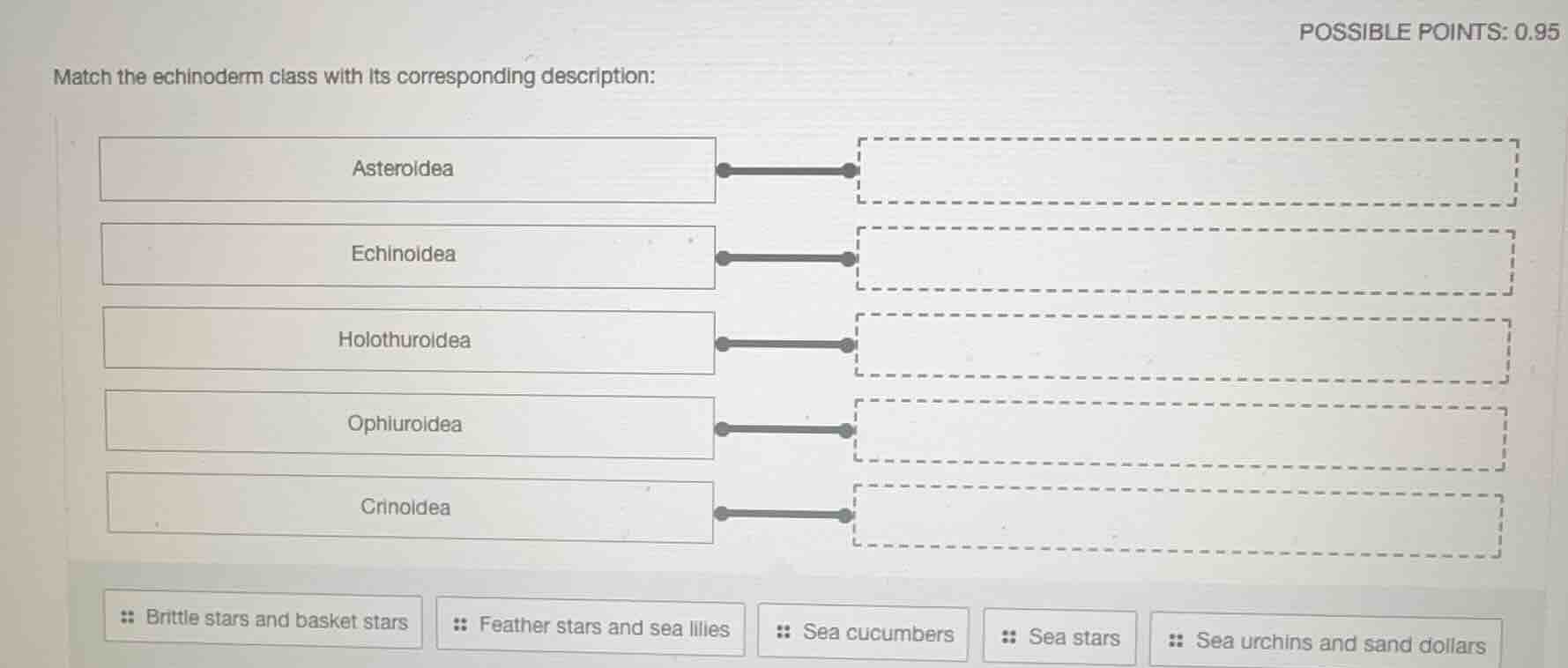Click empty drop zone next to Ophiuroidea
The image size is (1568, 668).
(1179, 434)
